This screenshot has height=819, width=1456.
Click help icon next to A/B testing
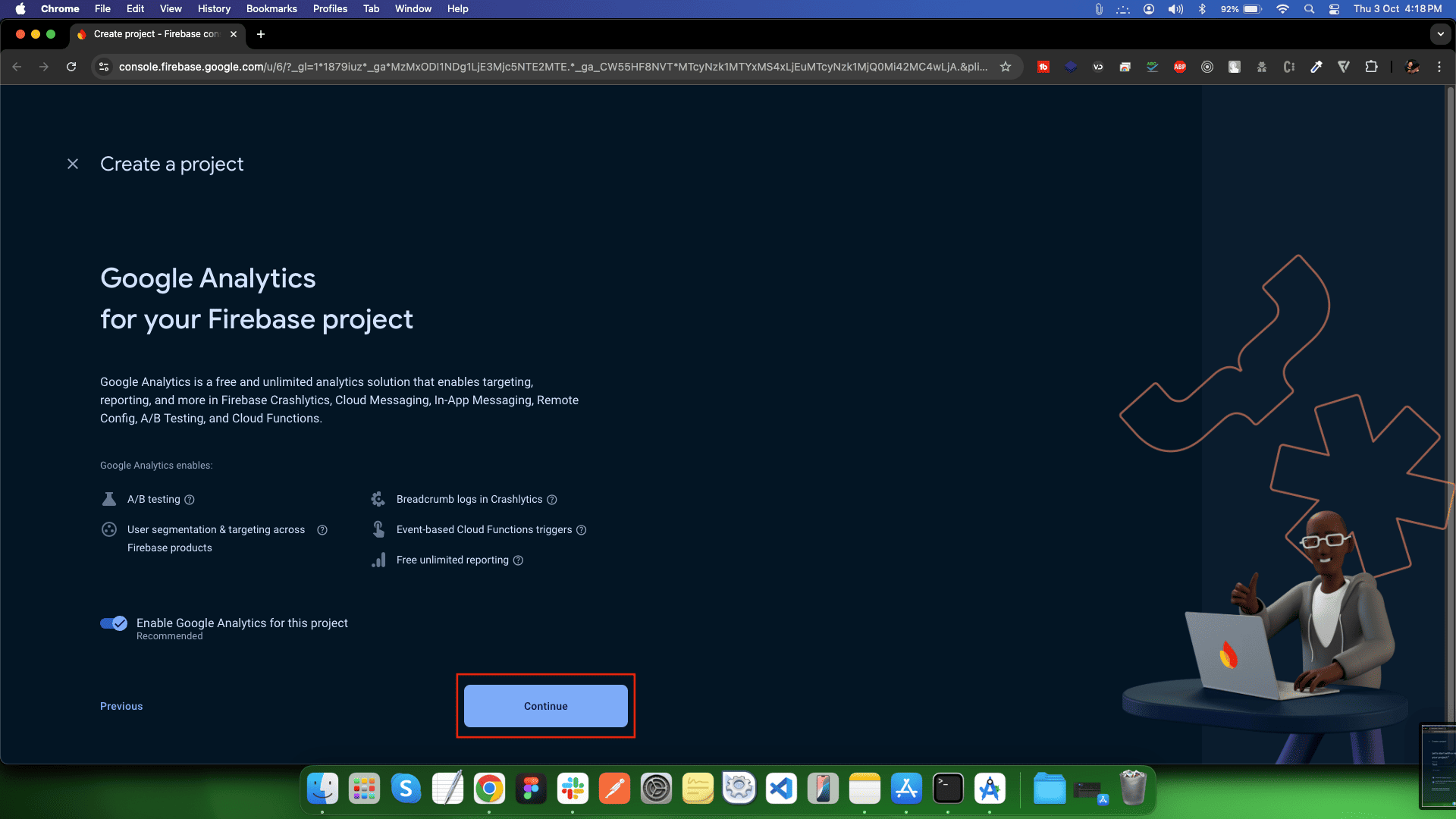[190, 500]
